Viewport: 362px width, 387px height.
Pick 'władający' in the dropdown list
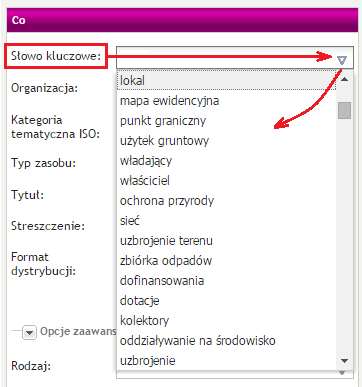tap(227, 160)
